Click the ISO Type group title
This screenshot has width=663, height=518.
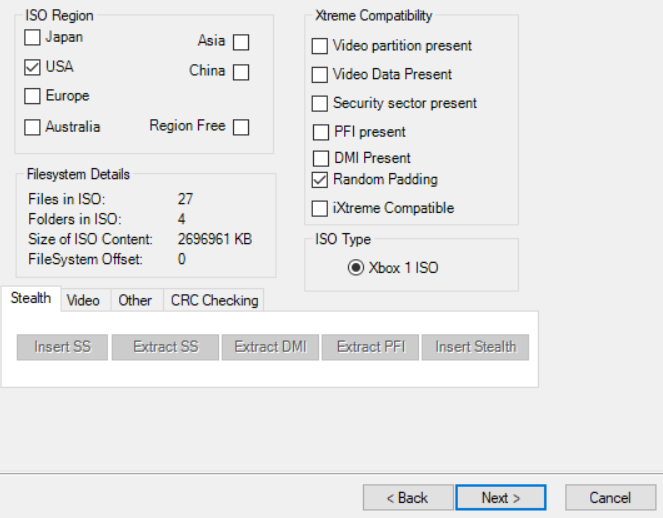[343, 239]
